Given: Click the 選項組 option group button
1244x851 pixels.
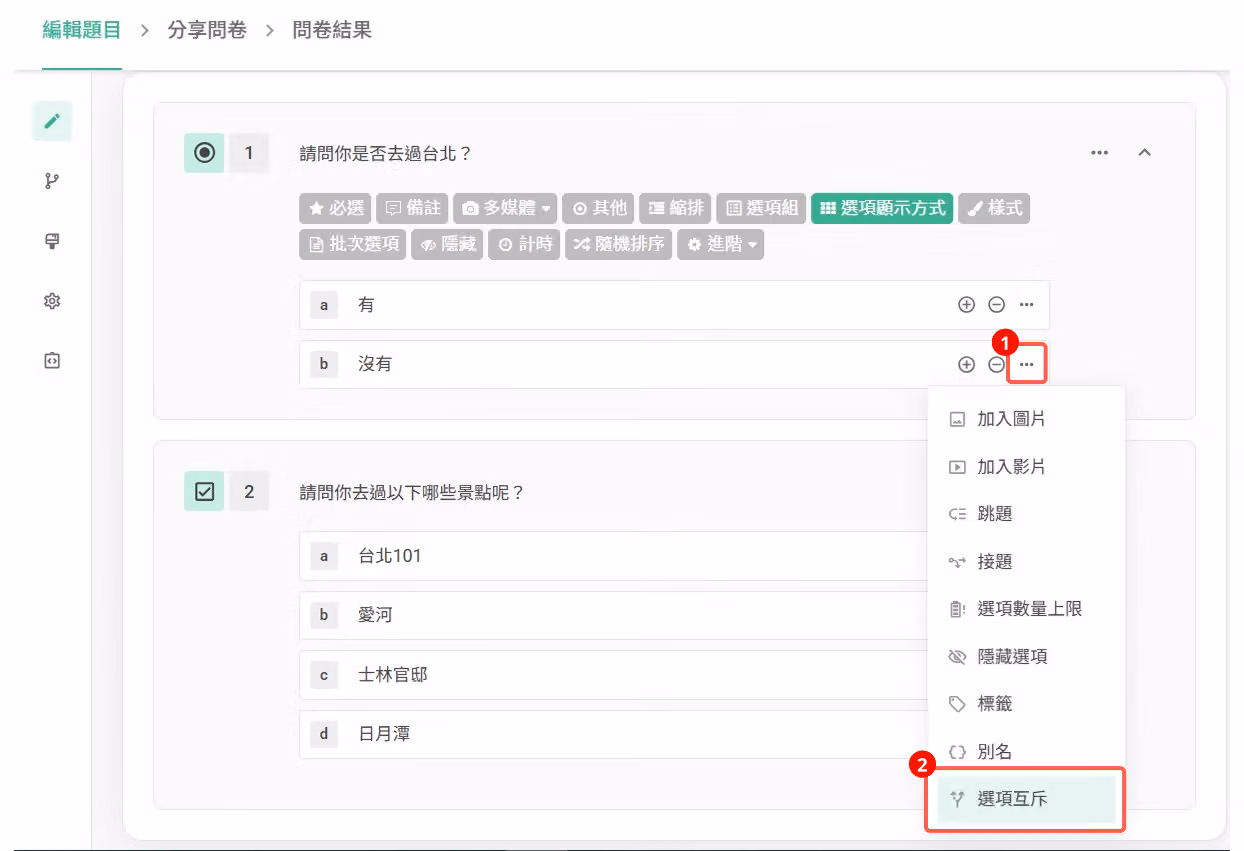Looking at the screenshot, I should 761,208.
